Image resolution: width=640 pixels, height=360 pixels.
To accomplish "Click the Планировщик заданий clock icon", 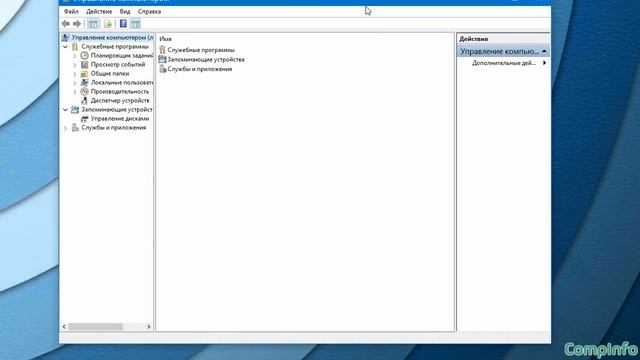I will [x=84, y=56].
